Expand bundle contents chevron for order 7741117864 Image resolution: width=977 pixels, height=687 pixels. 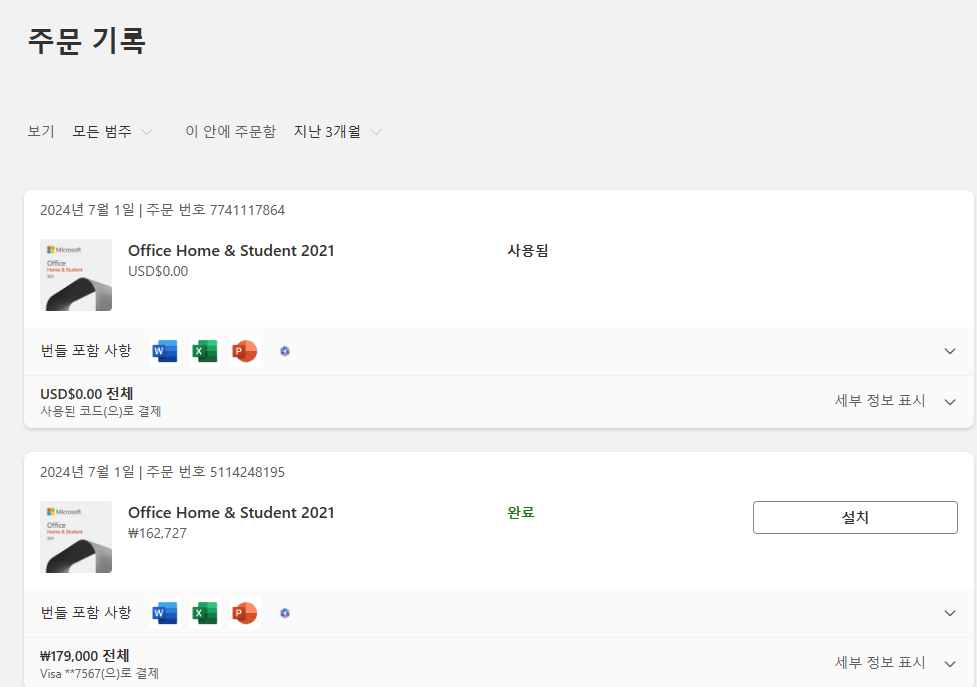point(950,351)
